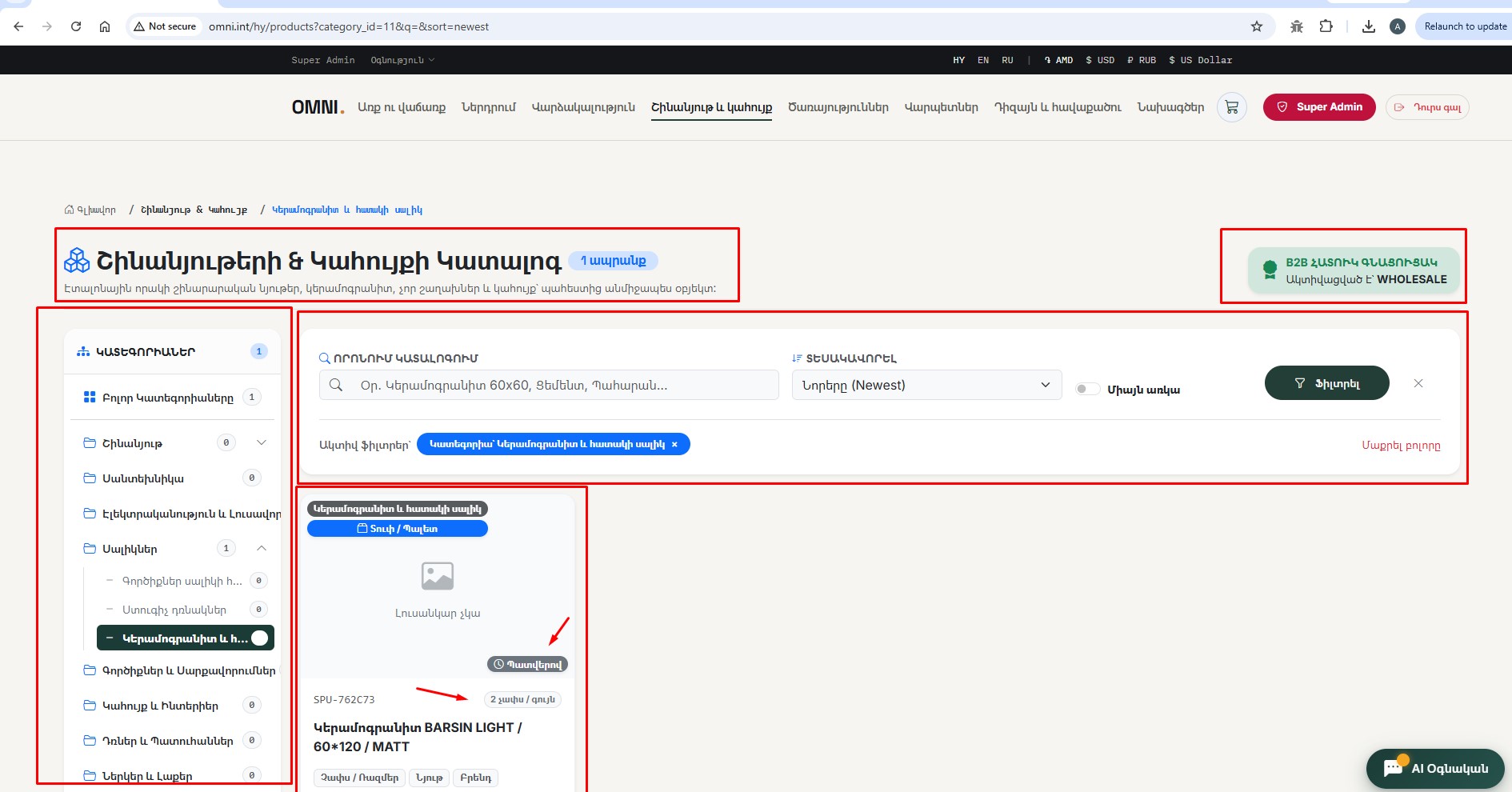Switch language to EN

(x=983, y=60)
